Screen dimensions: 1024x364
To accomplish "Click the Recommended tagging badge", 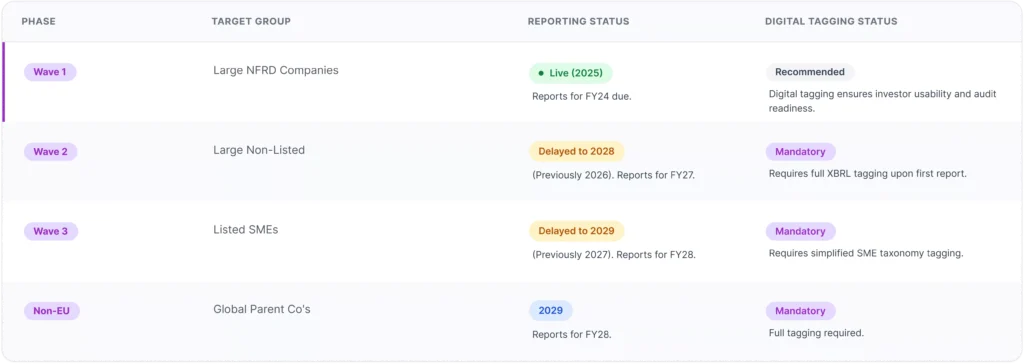I will click(810, 72).
